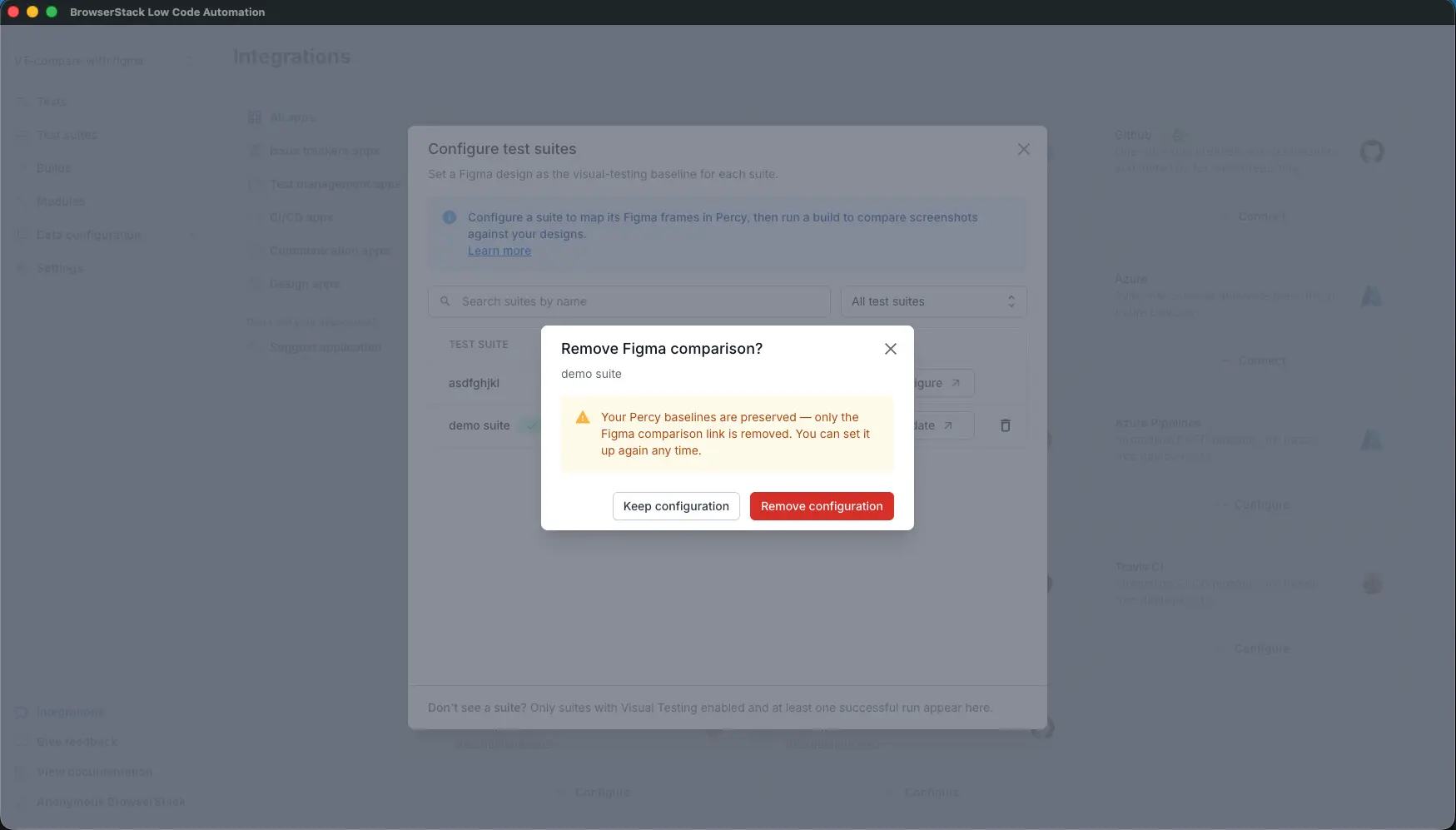Select demo suite name in the table
Viewport: 1456px width, 830px height.
pos(479,425)
